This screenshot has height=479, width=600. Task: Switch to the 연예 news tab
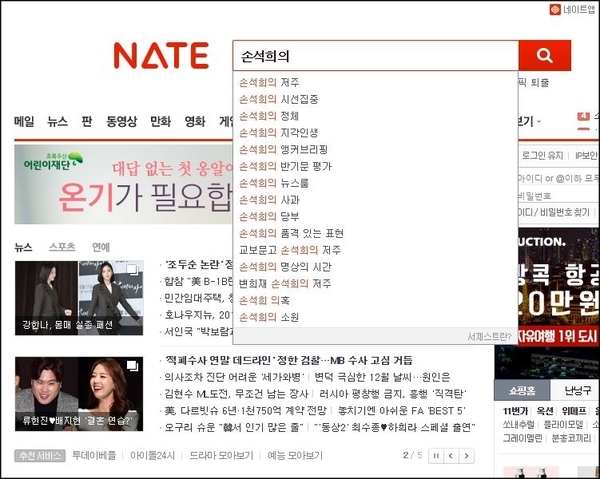point(101,247)
